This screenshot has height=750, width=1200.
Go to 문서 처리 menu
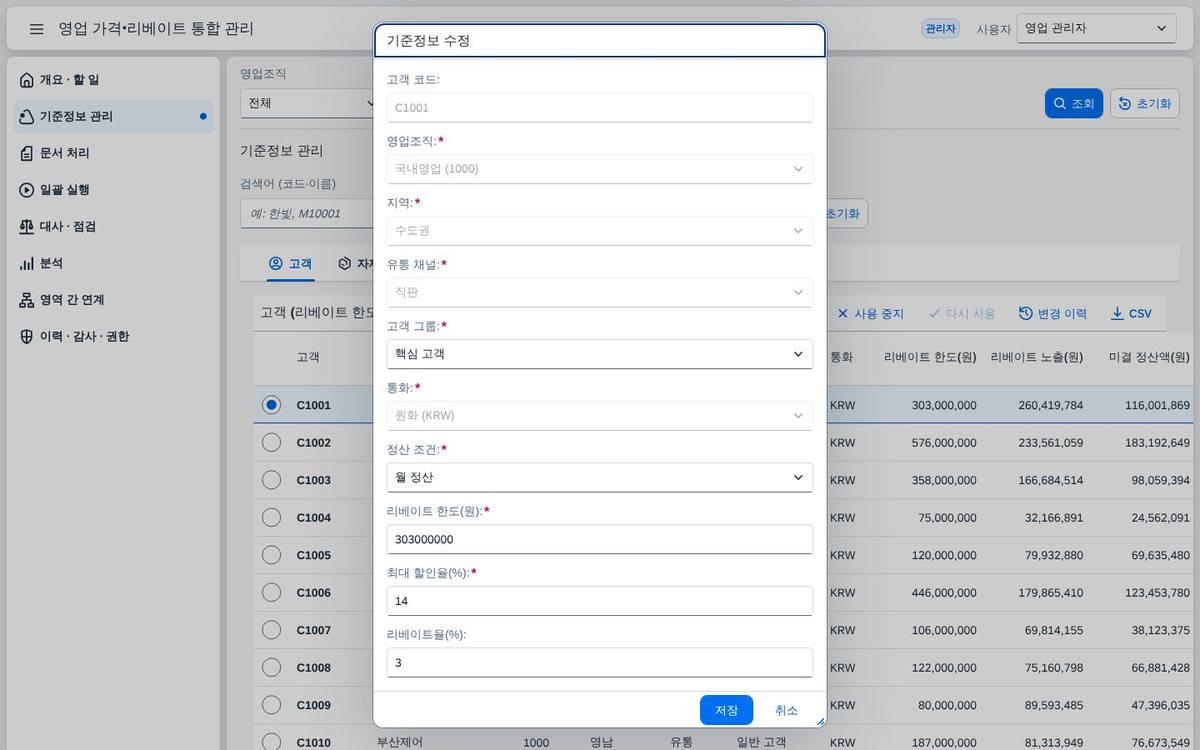(x=114, y=153)
